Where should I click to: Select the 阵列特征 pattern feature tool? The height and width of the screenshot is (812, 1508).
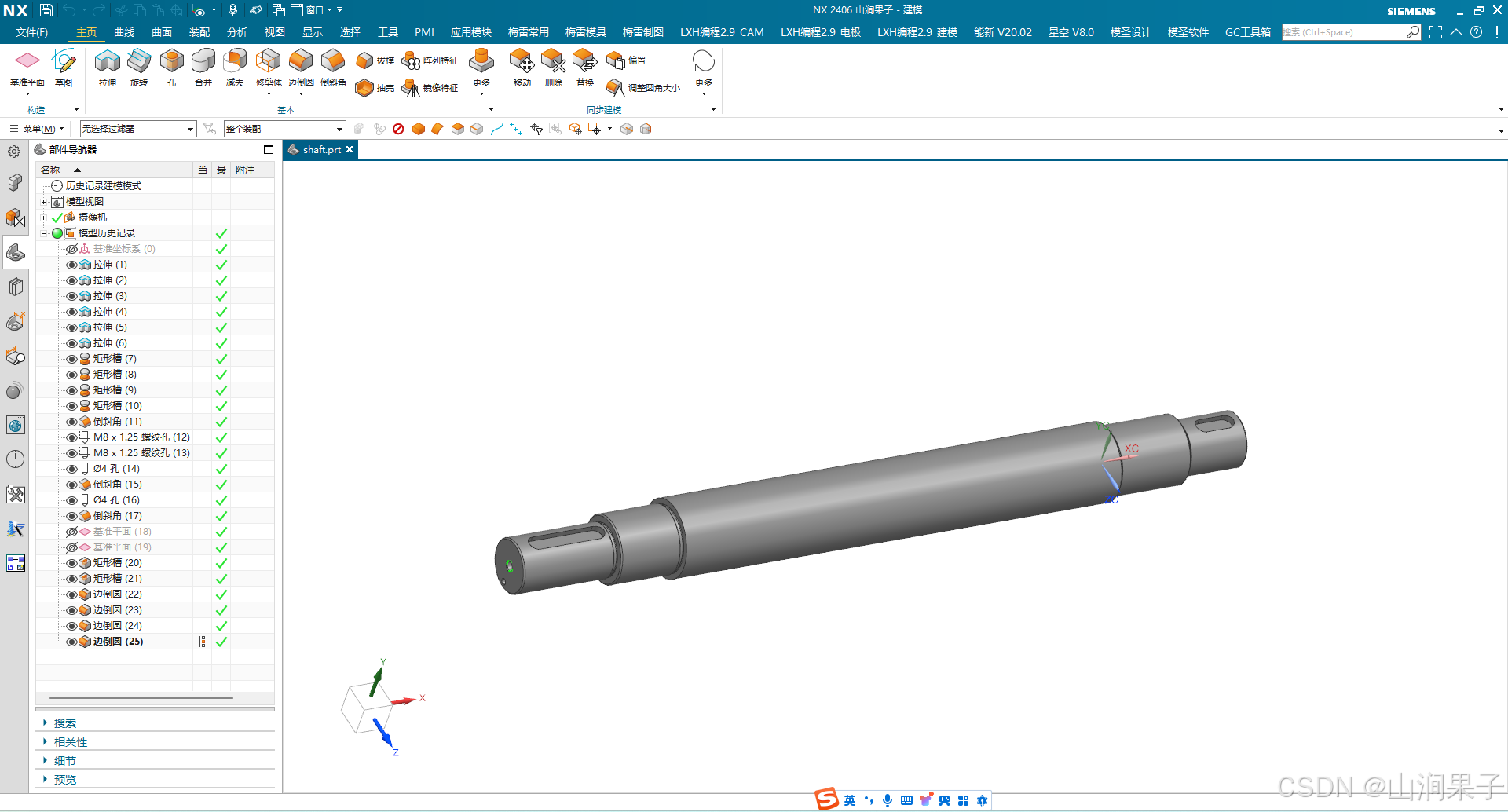430,60
